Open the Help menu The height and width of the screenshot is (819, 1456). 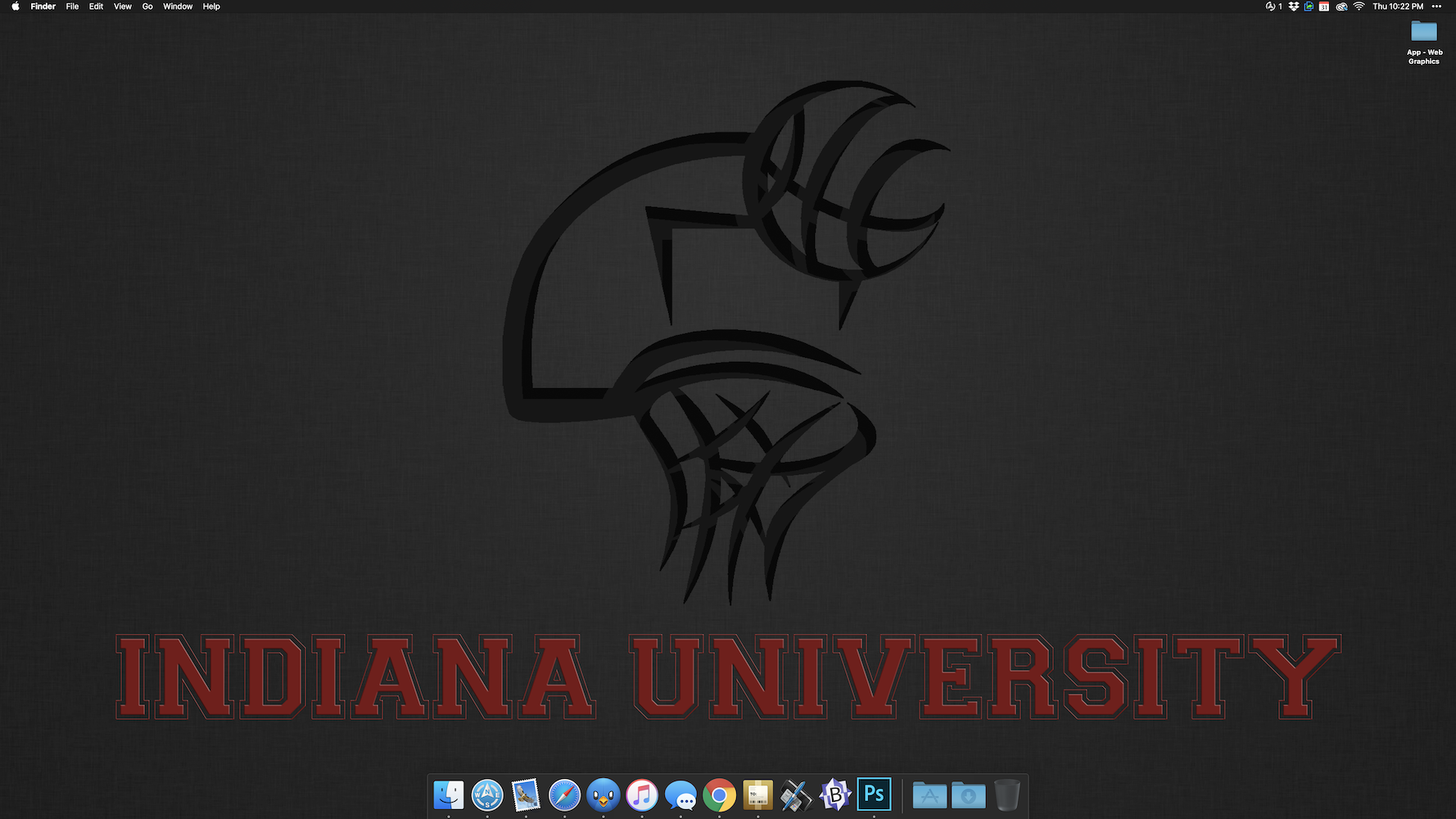tap(211, 7)
